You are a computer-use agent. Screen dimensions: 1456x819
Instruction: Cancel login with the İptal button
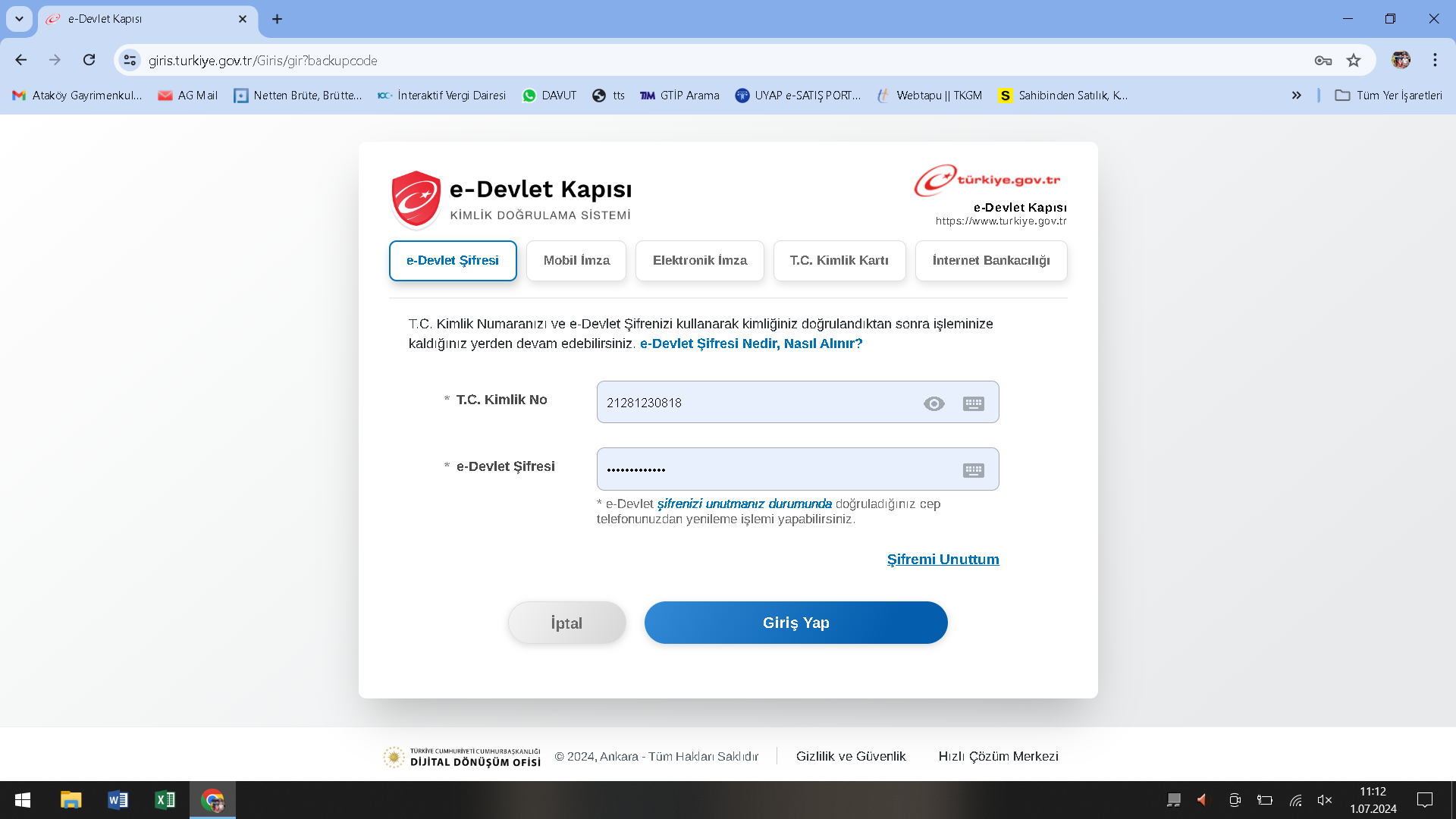[x=567, y=623]
